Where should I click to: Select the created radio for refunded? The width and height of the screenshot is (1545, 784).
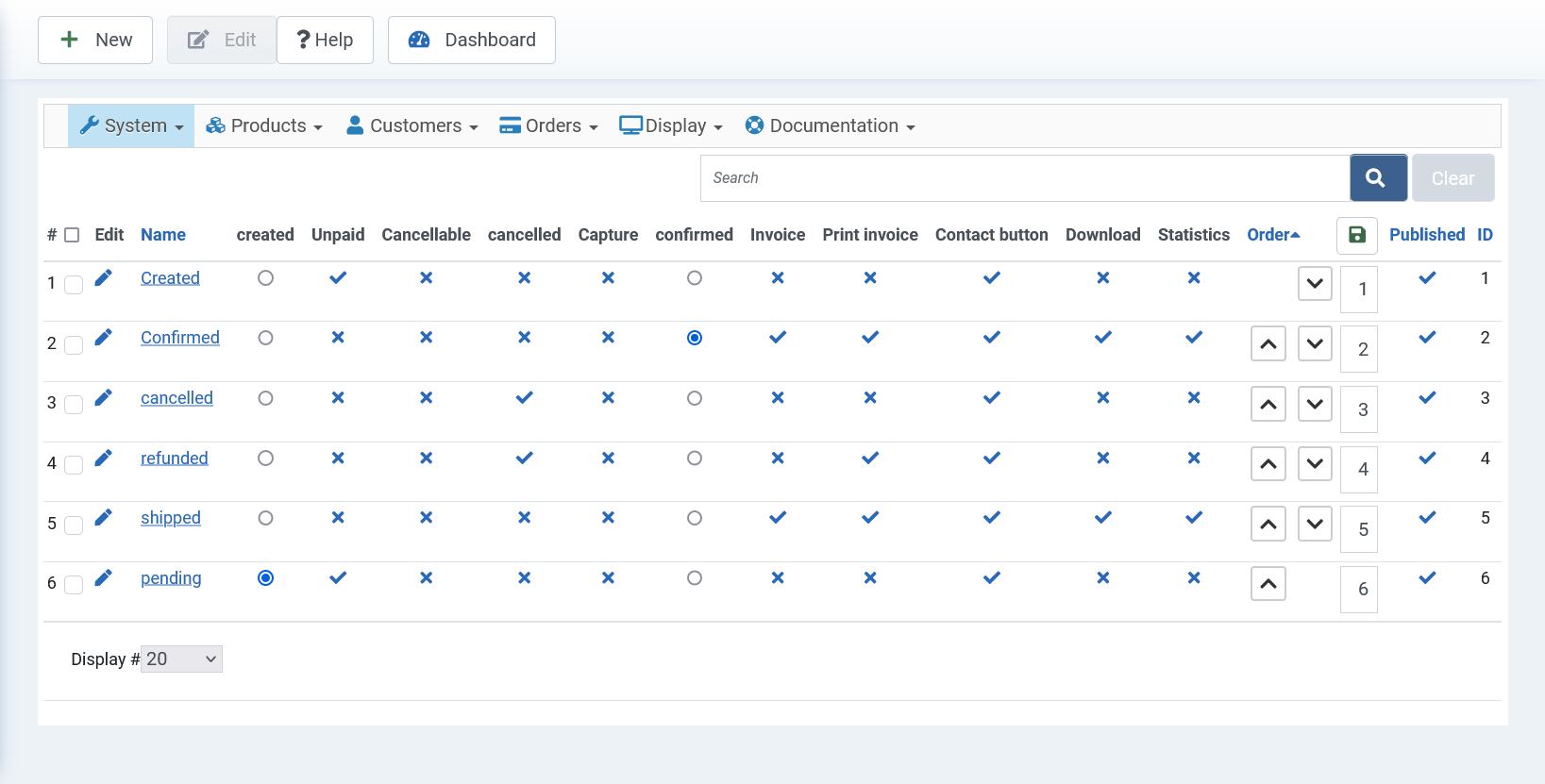click(266, 459)
